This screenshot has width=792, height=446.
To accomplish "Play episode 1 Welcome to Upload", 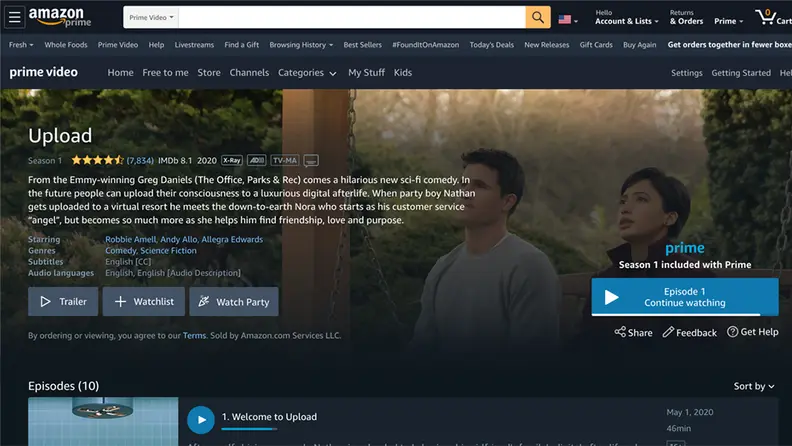I will click(201, 420).
